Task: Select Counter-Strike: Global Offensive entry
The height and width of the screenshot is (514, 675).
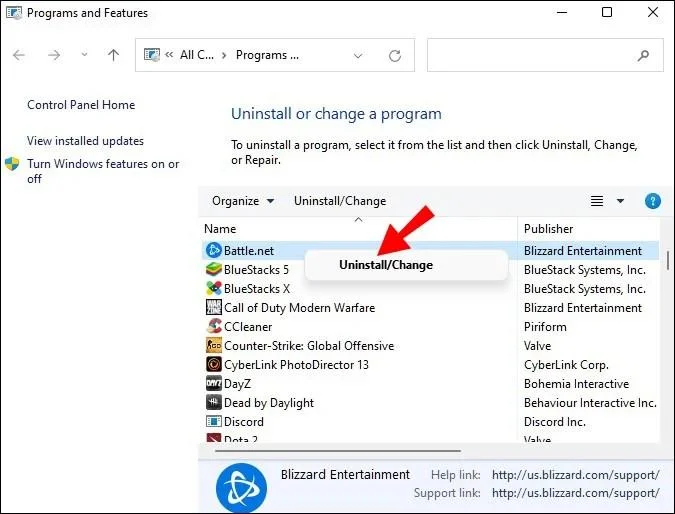Action: click(x=309, y=346)
